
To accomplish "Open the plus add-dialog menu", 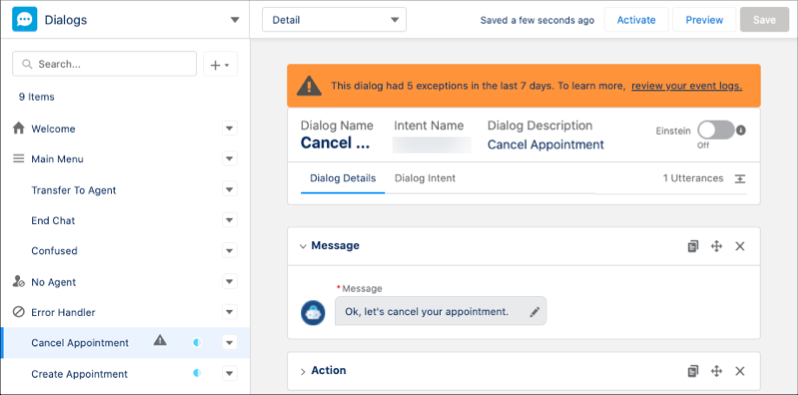I will 220,65.
